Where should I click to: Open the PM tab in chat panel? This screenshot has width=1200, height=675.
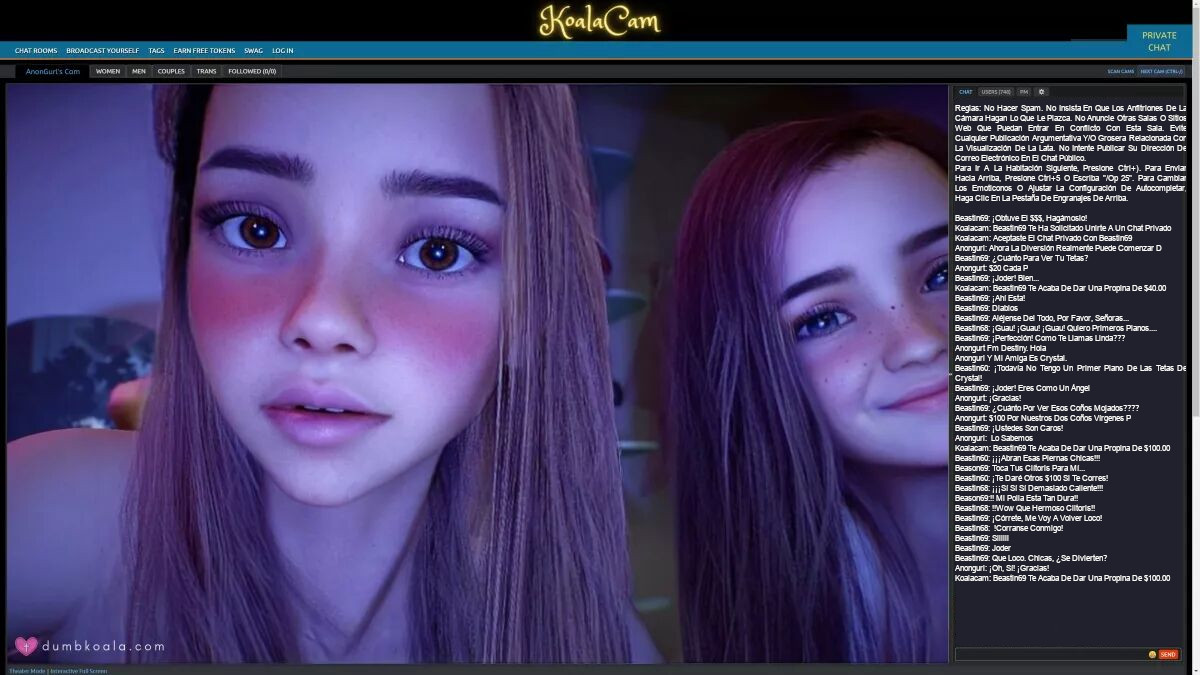pos(1024,91)
